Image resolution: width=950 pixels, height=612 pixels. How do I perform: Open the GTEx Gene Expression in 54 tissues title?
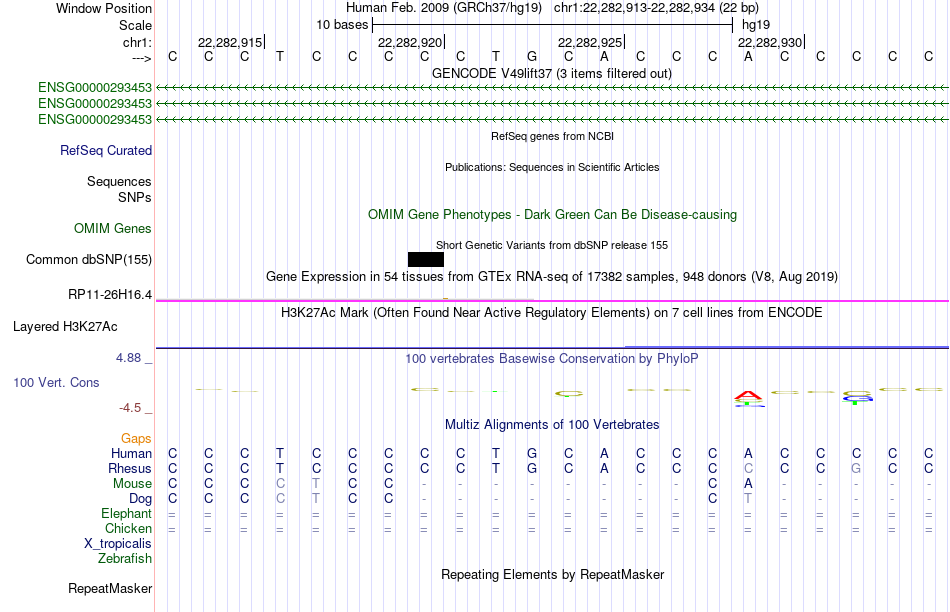(552, 276)
